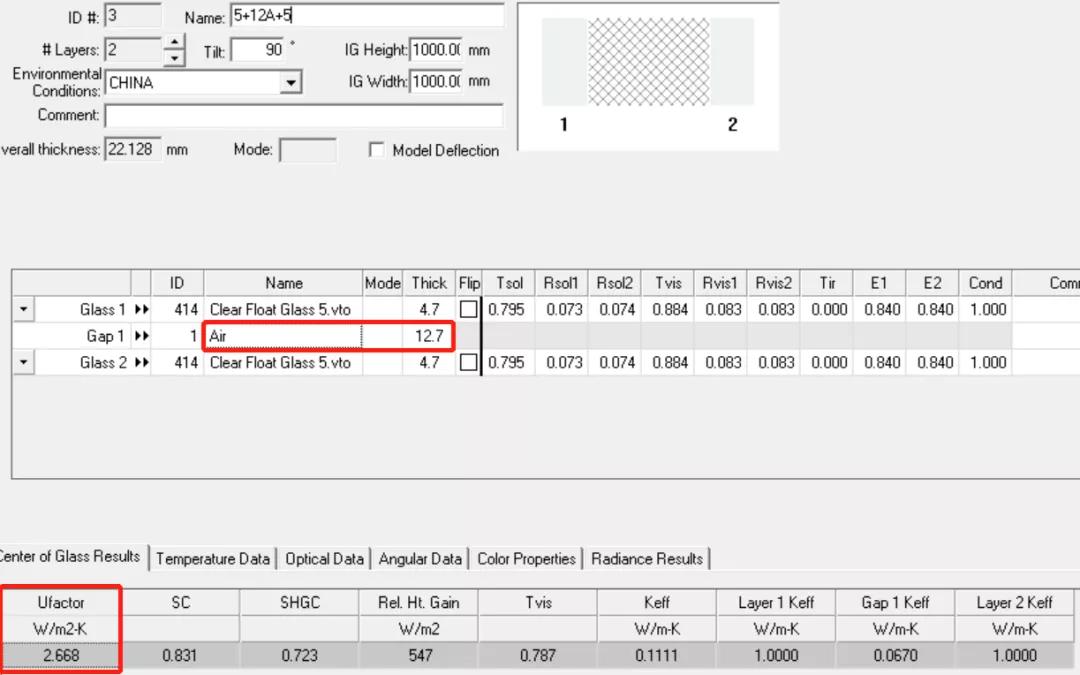This screenshot has height=675, width=1080.
Task: Expand the Glass 2 row dropdown arrow
Action: tap(24, 363)
